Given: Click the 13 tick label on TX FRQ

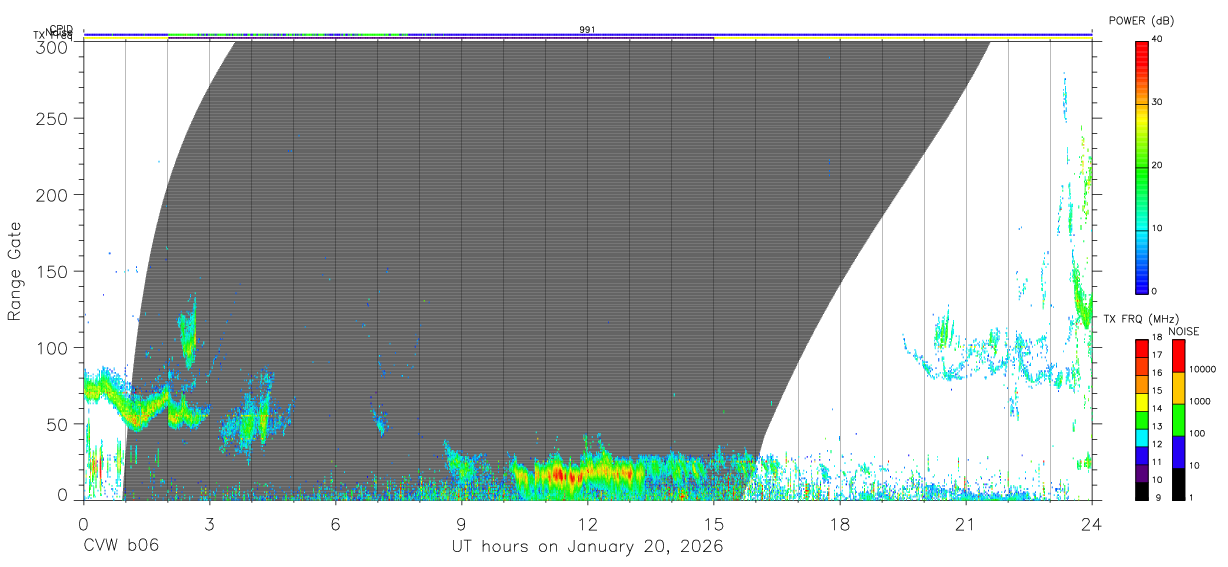Looking at the screenshot, I should [1156, 426].
